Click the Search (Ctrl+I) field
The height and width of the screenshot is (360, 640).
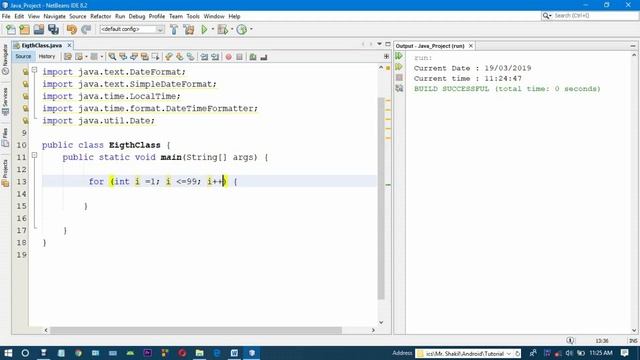click(x=589, y=16)
